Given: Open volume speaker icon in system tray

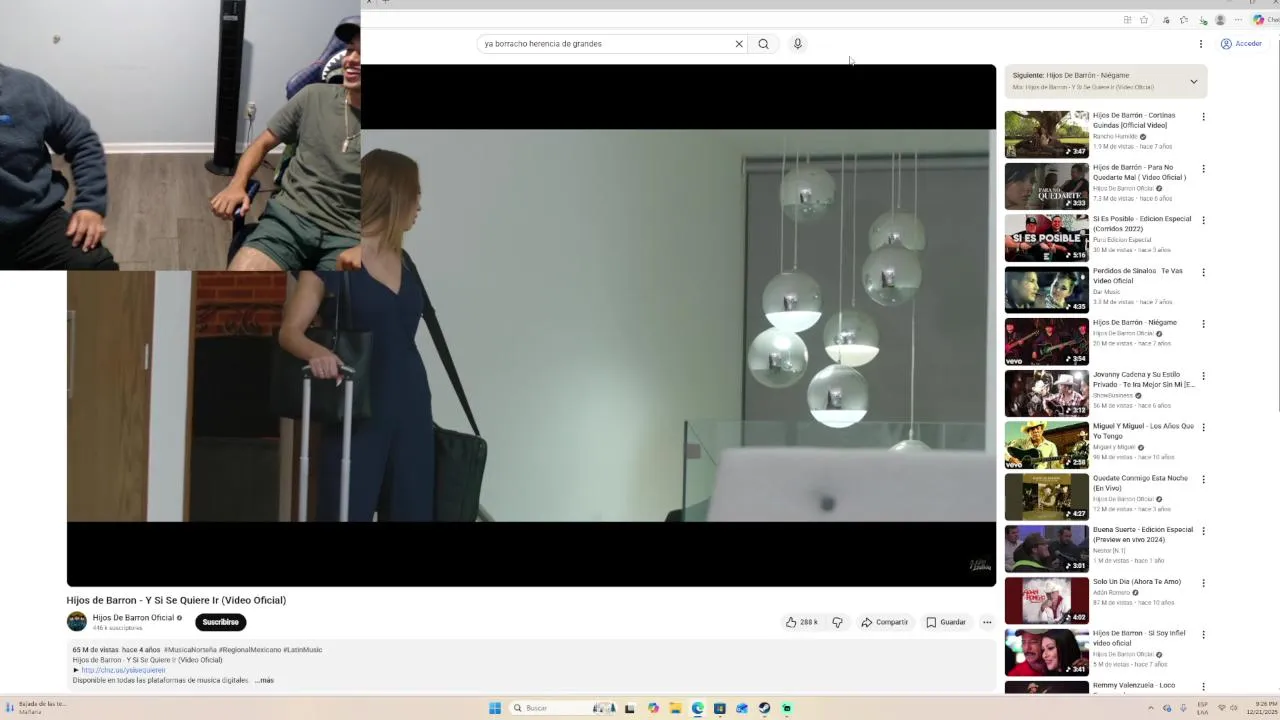Looking at the screenshot, I should pos(1234,708).
